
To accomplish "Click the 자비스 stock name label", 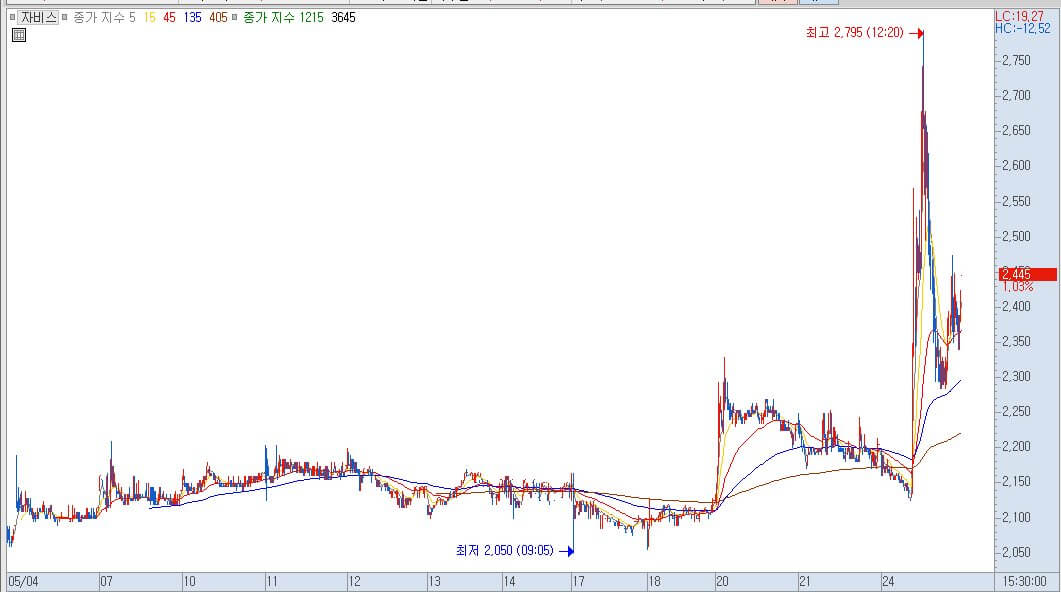I will point(38,18).
